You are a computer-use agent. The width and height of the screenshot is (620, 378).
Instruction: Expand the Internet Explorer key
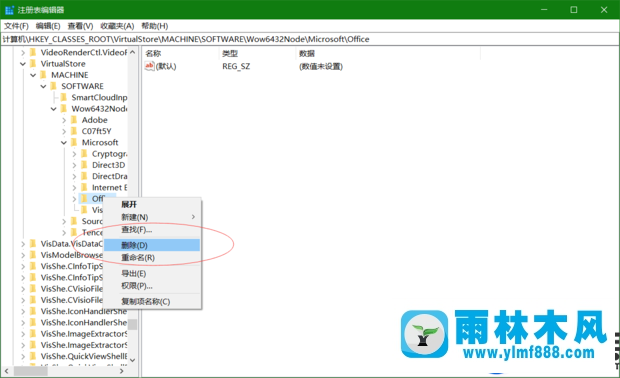point(74,188)
